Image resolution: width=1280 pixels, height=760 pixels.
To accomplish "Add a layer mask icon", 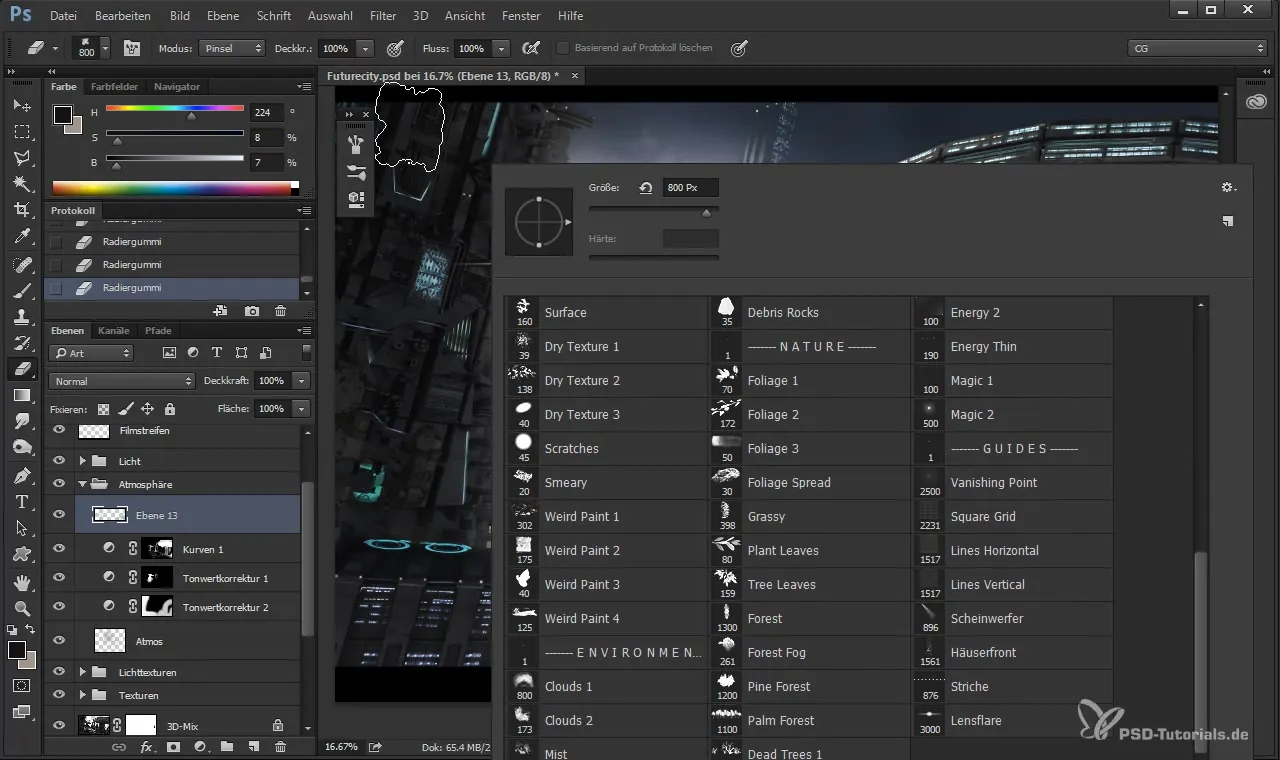I will 173,746.
